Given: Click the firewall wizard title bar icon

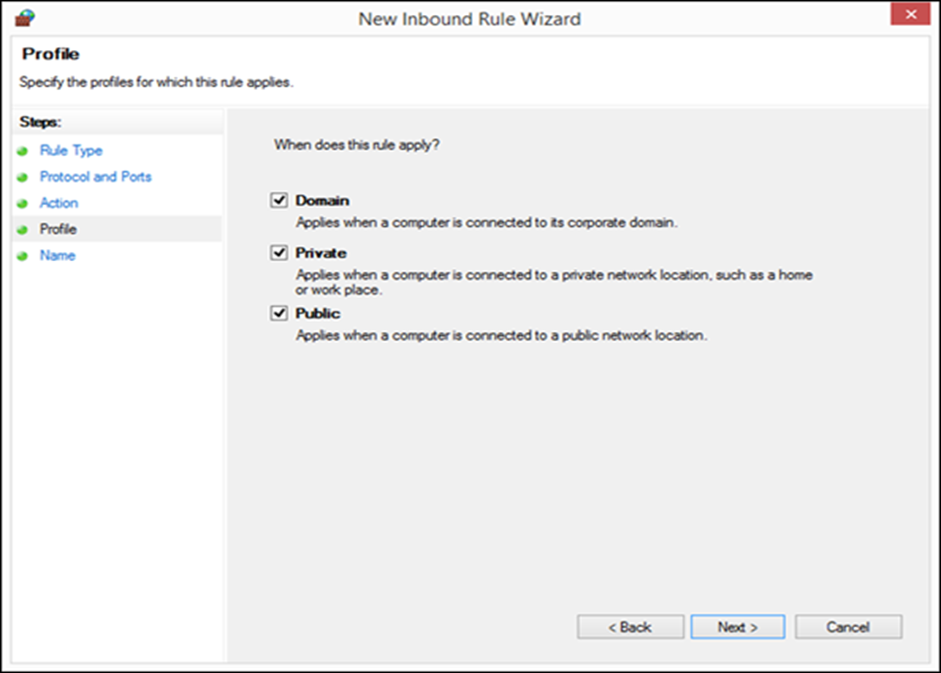Looking at the screenshot, I should [x=25, y=18].
